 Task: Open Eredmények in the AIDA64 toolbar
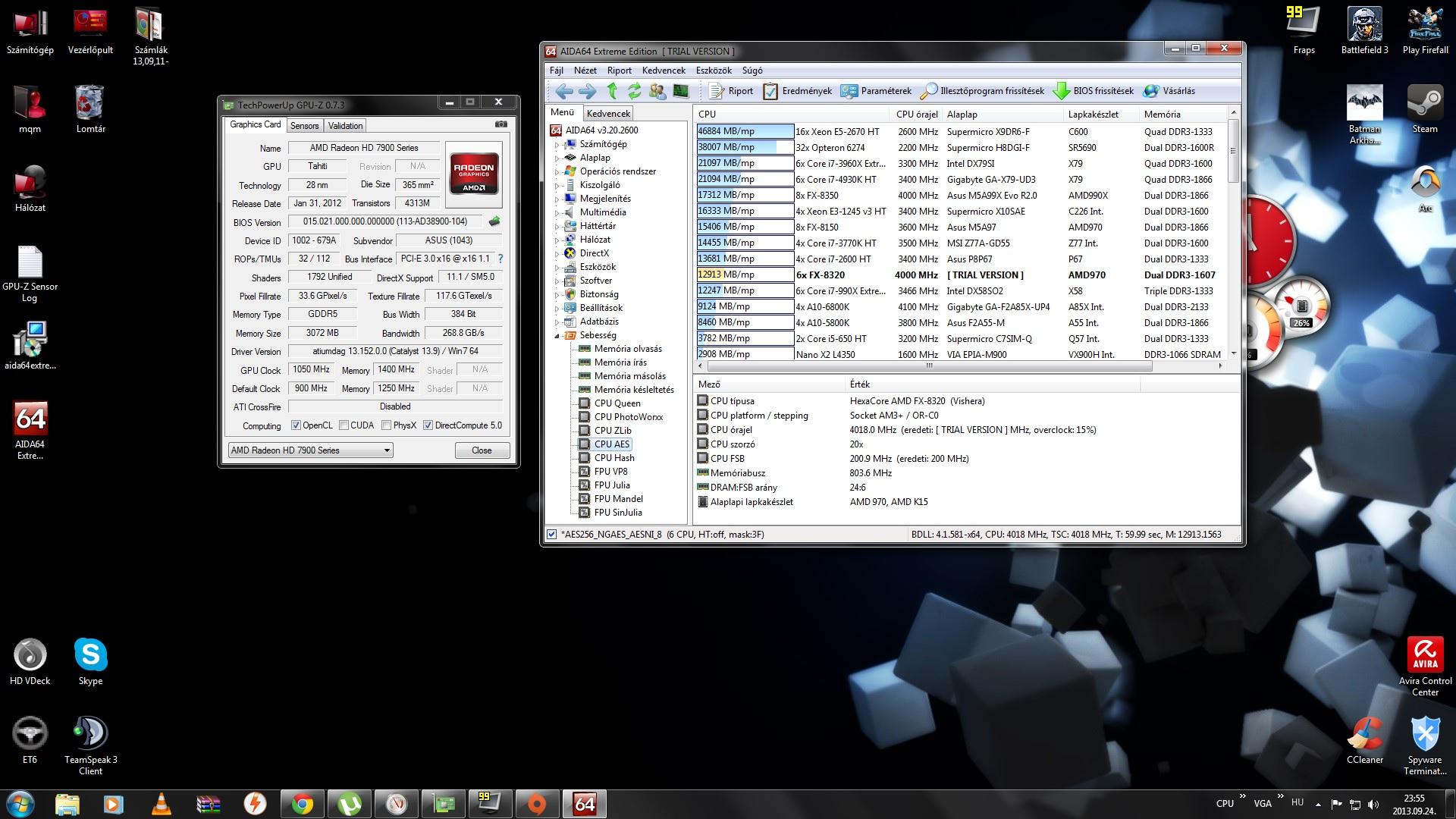tap(797, 91)
